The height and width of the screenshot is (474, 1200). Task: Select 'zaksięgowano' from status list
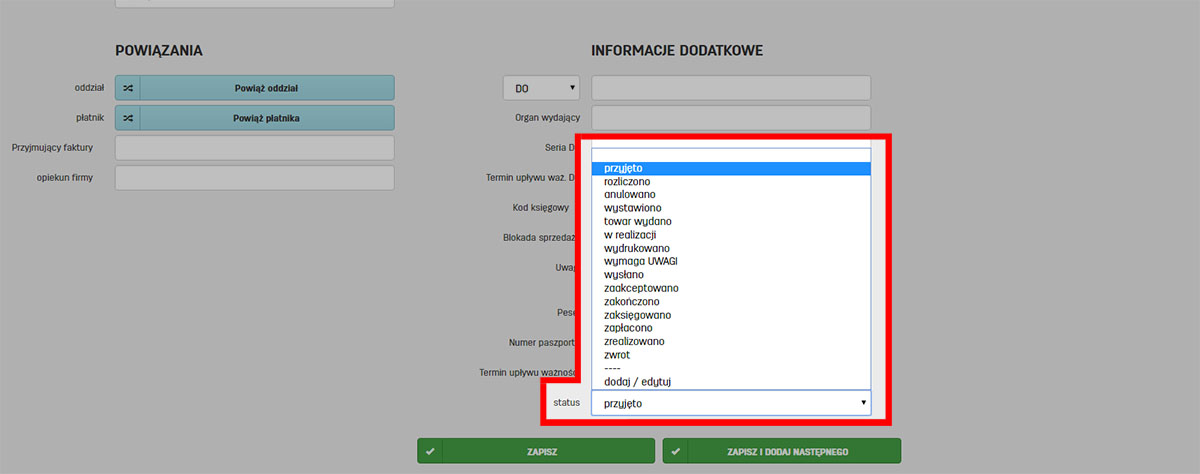click(637, 315)
